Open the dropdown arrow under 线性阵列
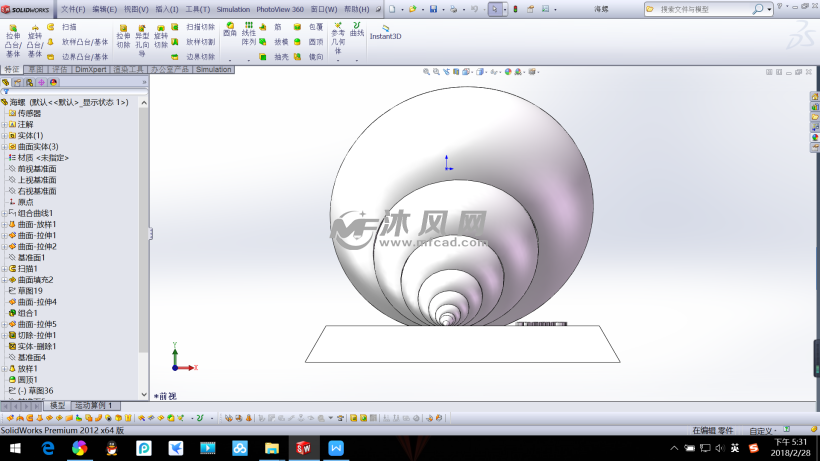The height and width of the screenshot is (461, 820). tap(248, 60)
